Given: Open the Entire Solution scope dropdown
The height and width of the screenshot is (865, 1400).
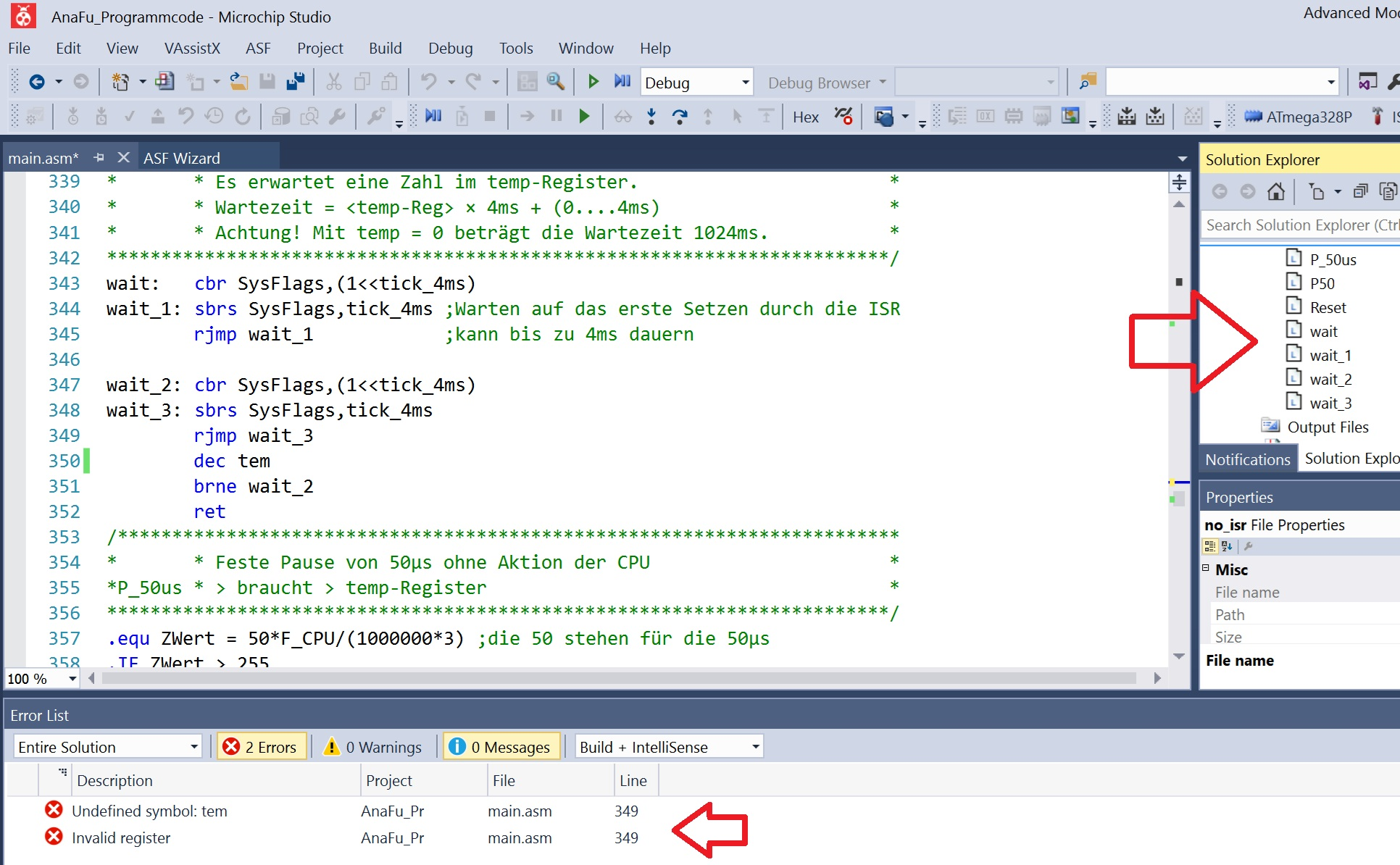Looking at the screenshot, I should pos(193,747).
